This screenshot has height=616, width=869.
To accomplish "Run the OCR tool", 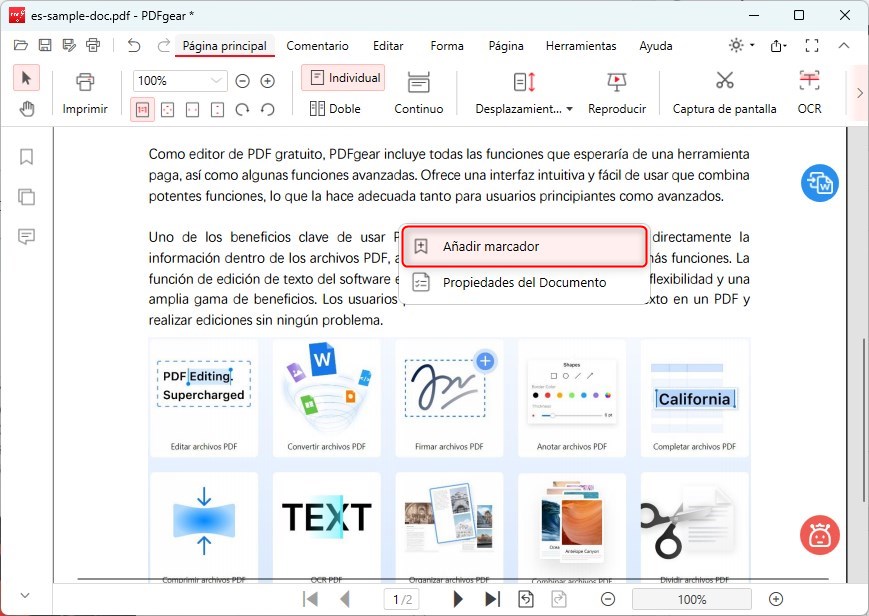I will point(809,93).
